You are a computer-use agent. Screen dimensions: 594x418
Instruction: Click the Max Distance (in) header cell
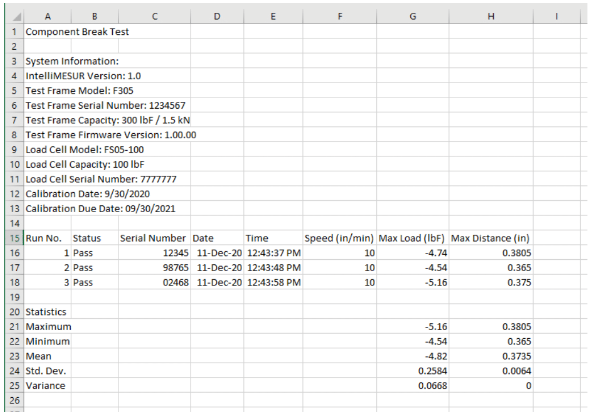coord(491,238)
